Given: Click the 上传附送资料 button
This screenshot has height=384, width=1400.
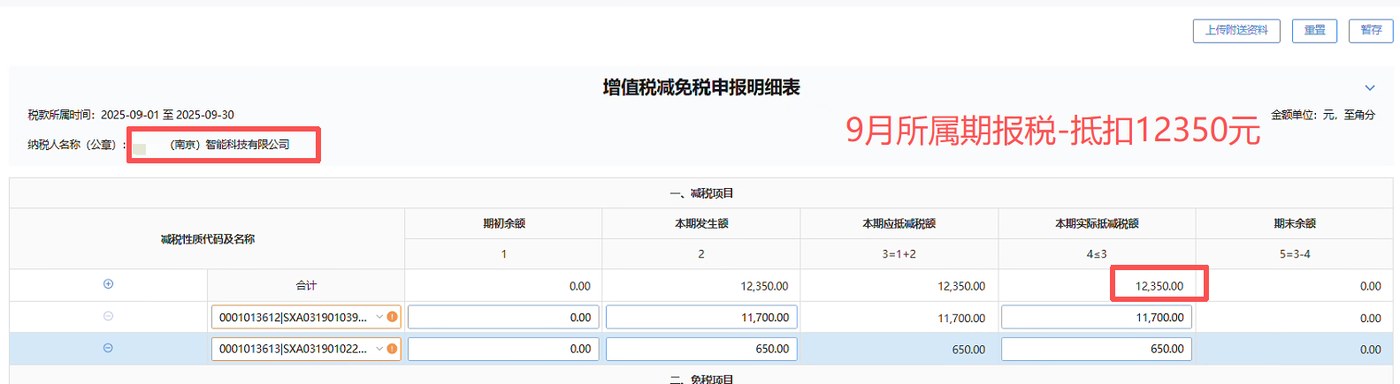Looking at the screenshot, I should pos(1237,30).
